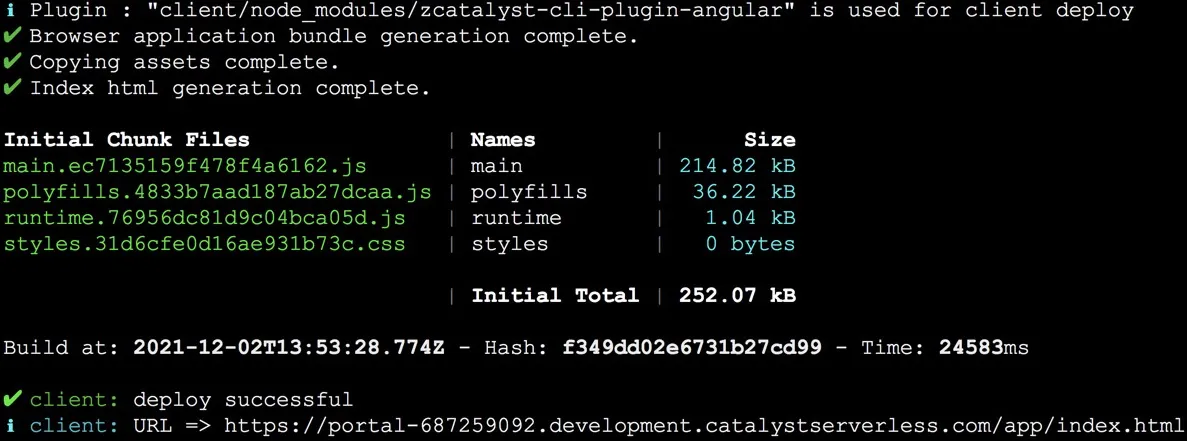Click the 252.07 kB Initial Total value
The image size is (1187, 441).
[737, 295]
